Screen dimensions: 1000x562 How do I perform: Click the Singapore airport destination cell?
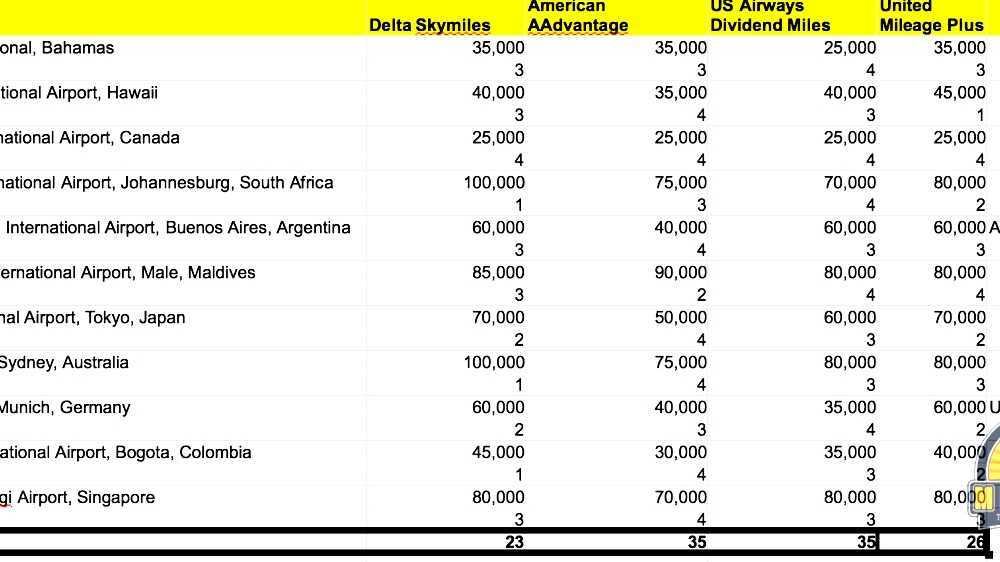click(x=78, y=498)
